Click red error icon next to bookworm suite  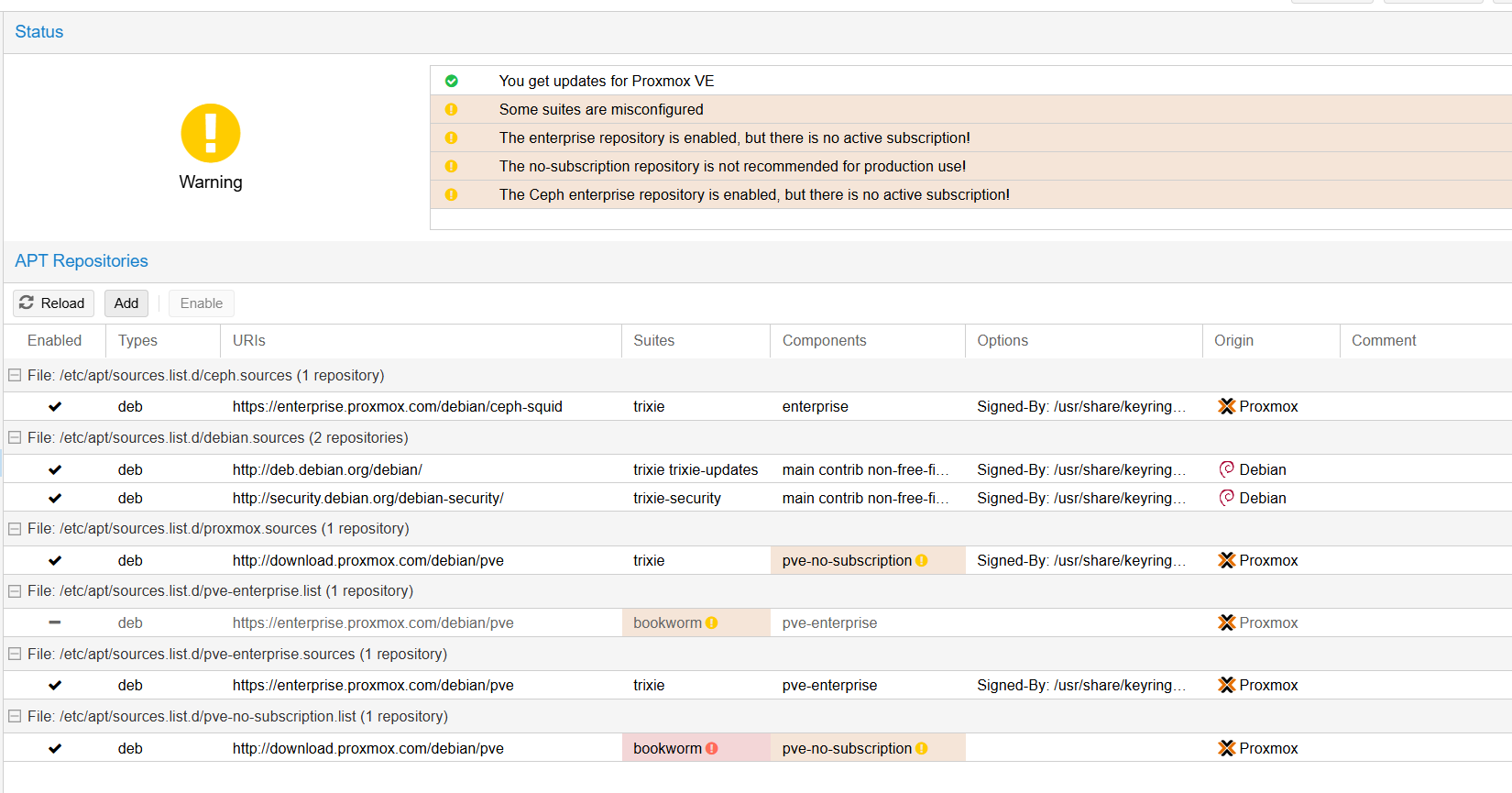coord(711,748)
